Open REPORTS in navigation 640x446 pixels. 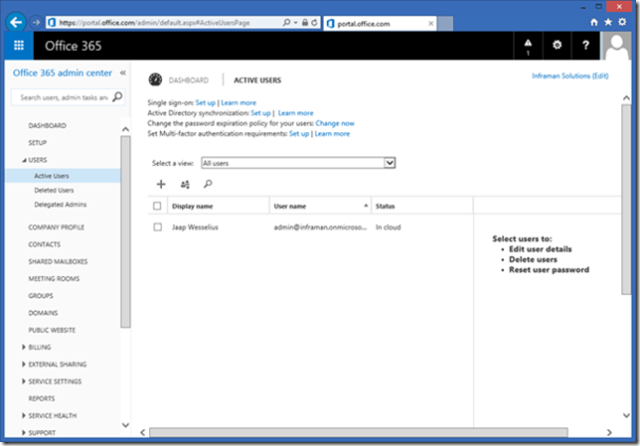[42, 399]
